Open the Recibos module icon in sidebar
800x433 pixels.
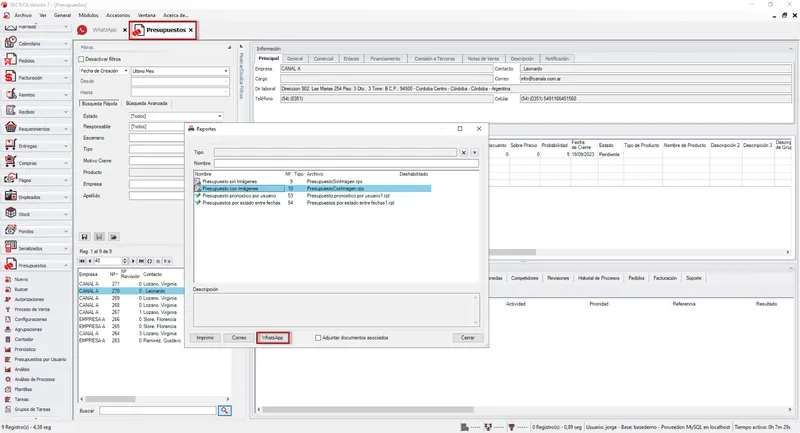10,111
